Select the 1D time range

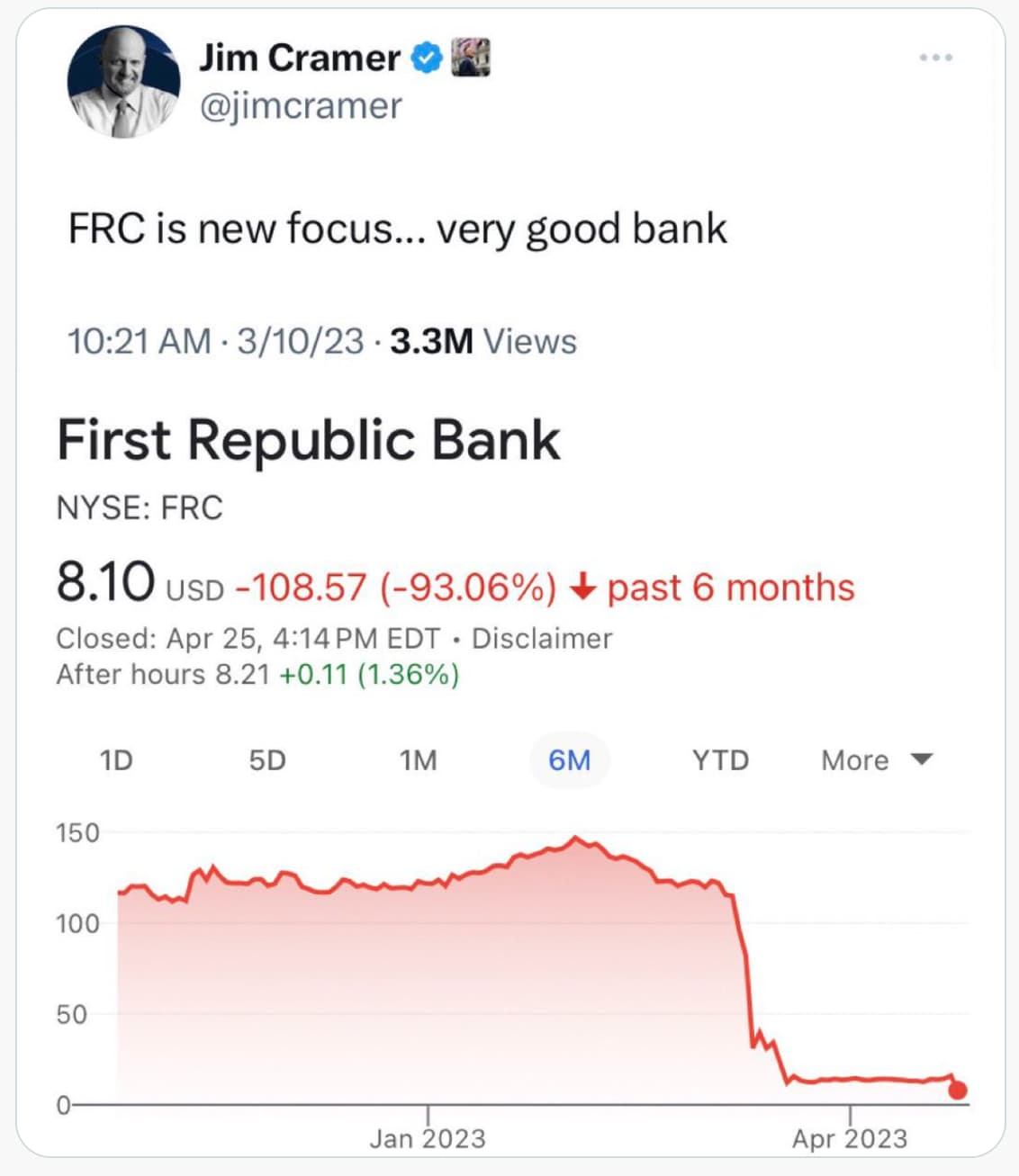[x=116, y=760]
